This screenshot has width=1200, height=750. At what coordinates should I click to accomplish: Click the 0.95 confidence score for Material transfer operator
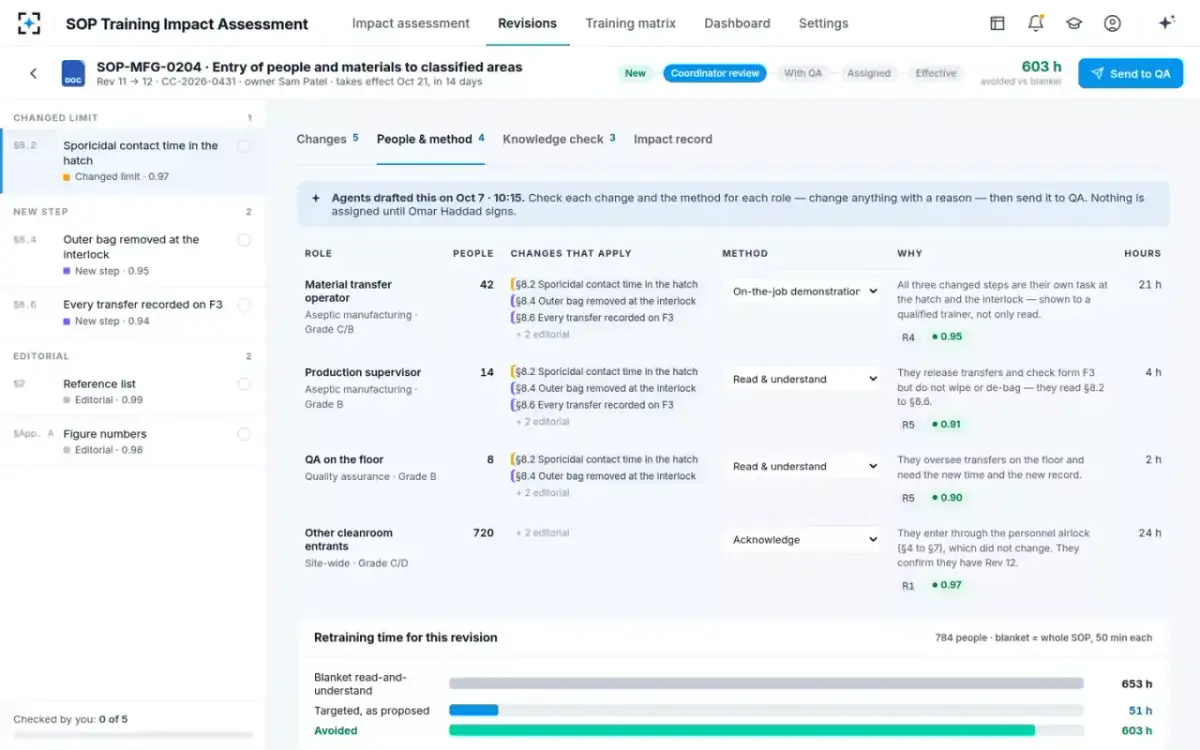click(947, 337)
